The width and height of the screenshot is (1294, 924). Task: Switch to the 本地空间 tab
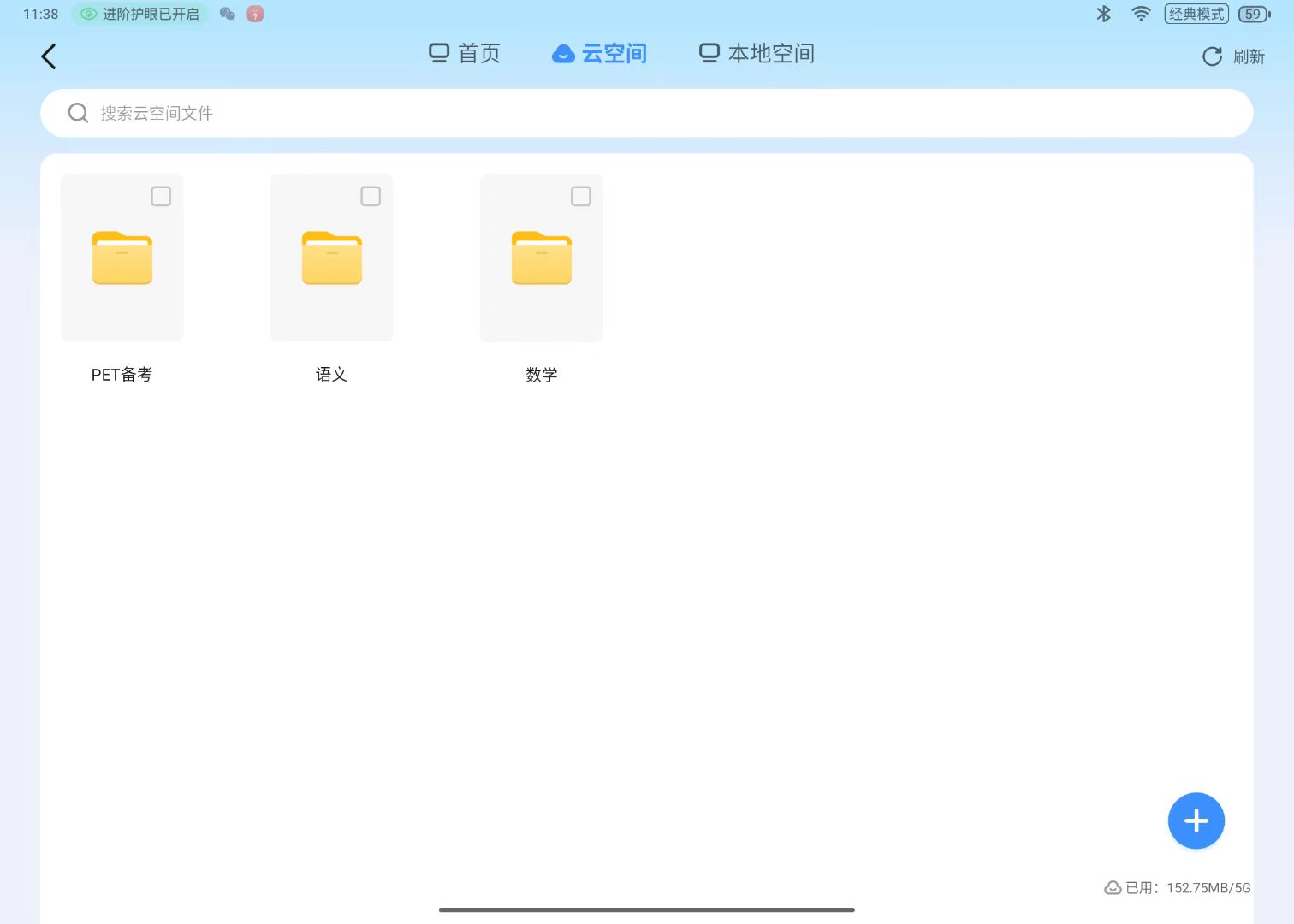(757, 54)
